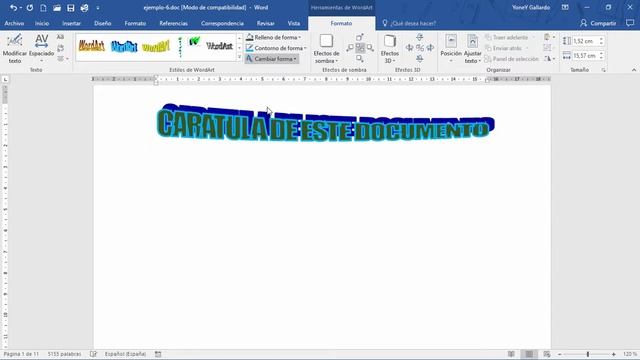The height and width of the screenshot is (360, 640).
Task: Tilt 3D effect down icon
Action: point(420,59)
